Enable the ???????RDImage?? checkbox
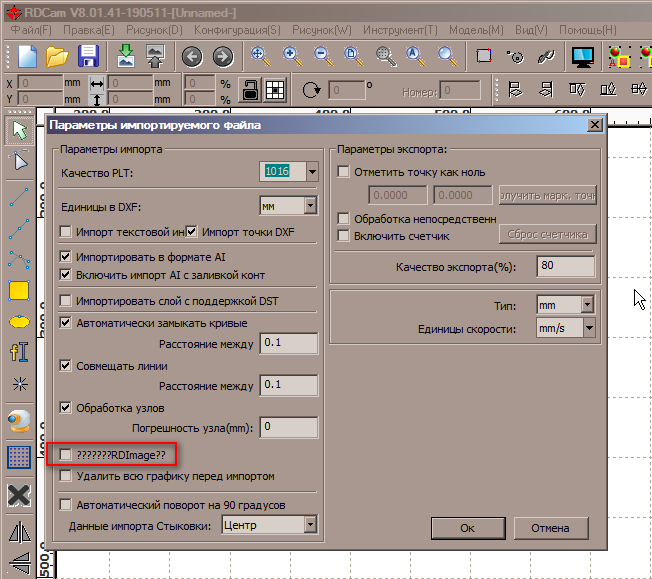The width and height of the screenshot is (652, 579). [66, 455]
